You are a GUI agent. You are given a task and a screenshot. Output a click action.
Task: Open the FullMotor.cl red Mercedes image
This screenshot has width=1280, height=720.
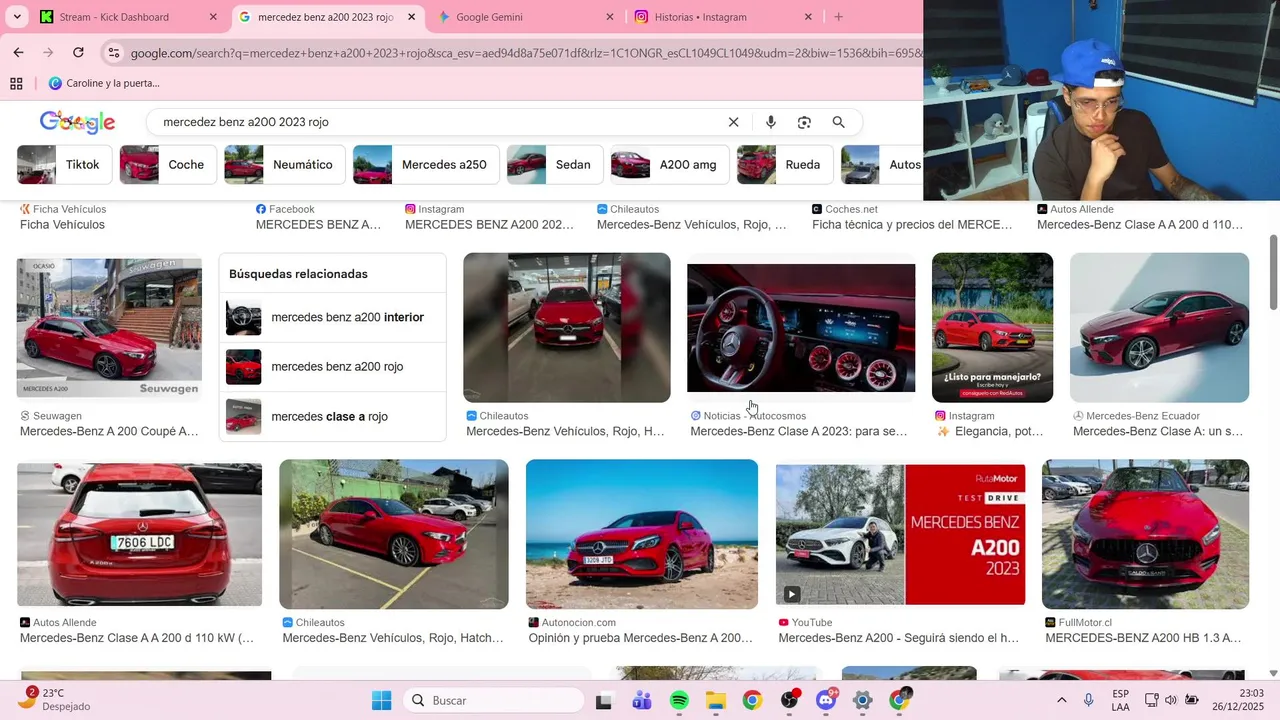tap(1145, 534)
